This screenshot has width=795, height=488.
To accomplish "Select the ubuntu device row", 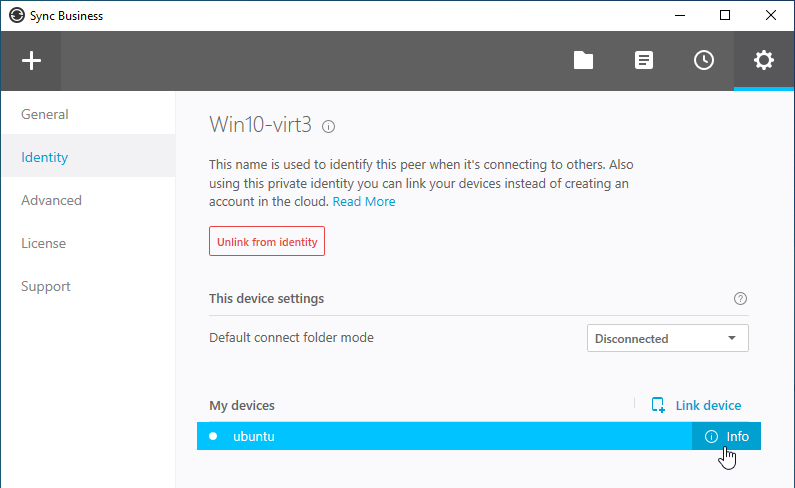I will tap(479, 436).
